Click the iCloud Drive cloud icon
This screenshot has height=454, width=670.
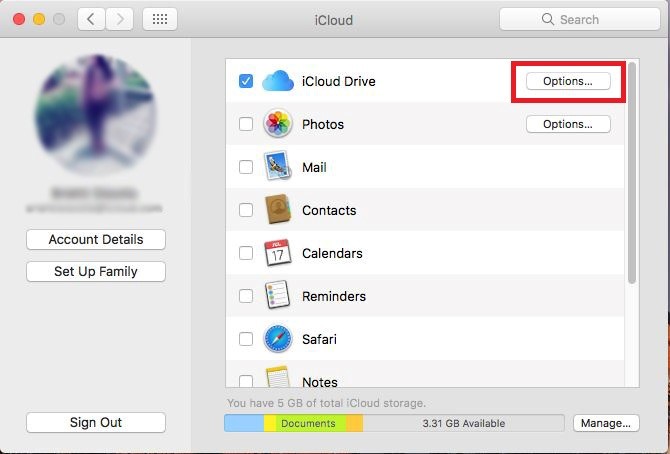[x=278, y=81]
